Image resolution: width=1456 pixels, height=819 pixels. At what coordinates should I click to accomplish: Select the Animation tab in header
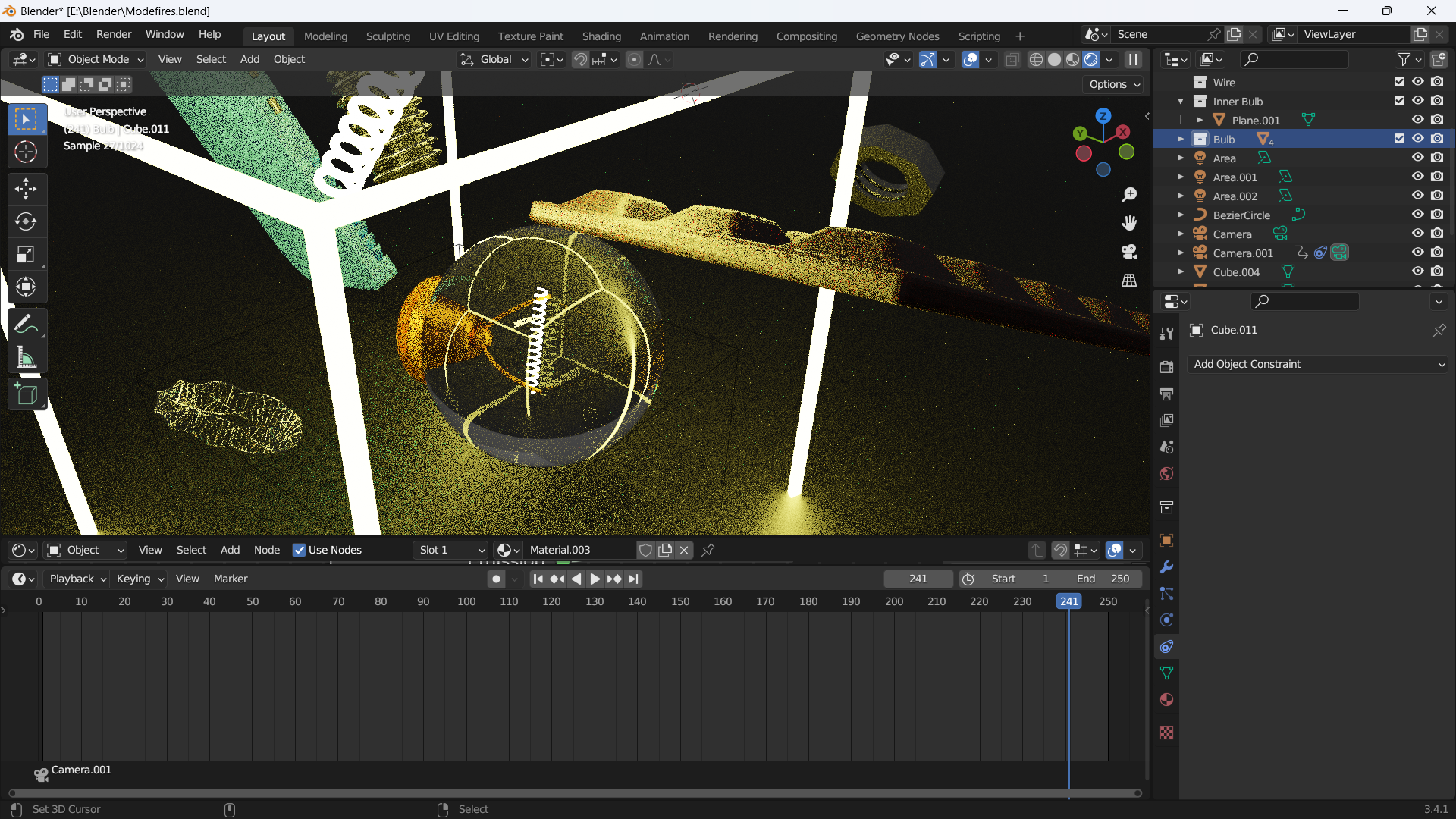pyautogui.click(x=665, y=35)
